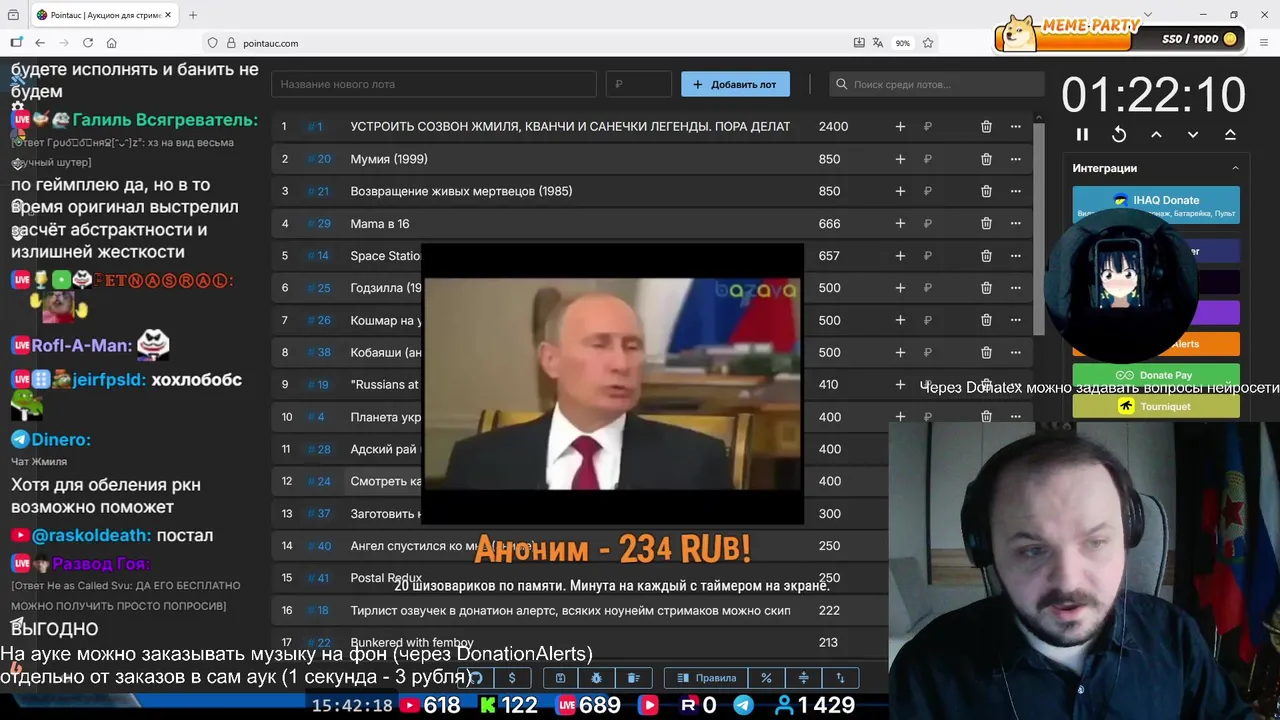Screen dimensions: 1280x720
Task: Open a new browser tab
Action: (193, 15)
